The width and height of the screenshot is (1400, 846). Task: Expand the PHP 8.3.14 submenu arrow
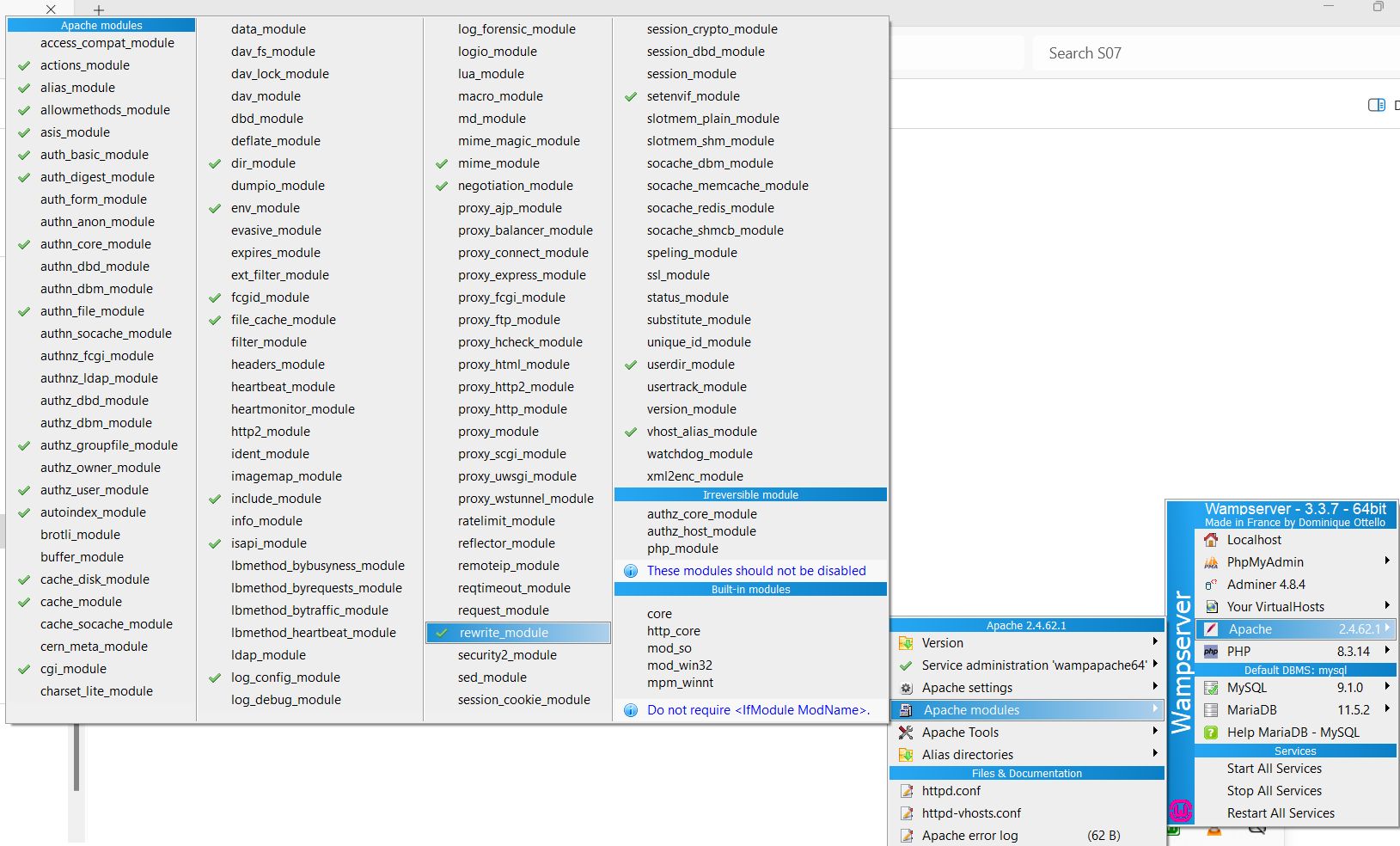[x=1387, y=650]
